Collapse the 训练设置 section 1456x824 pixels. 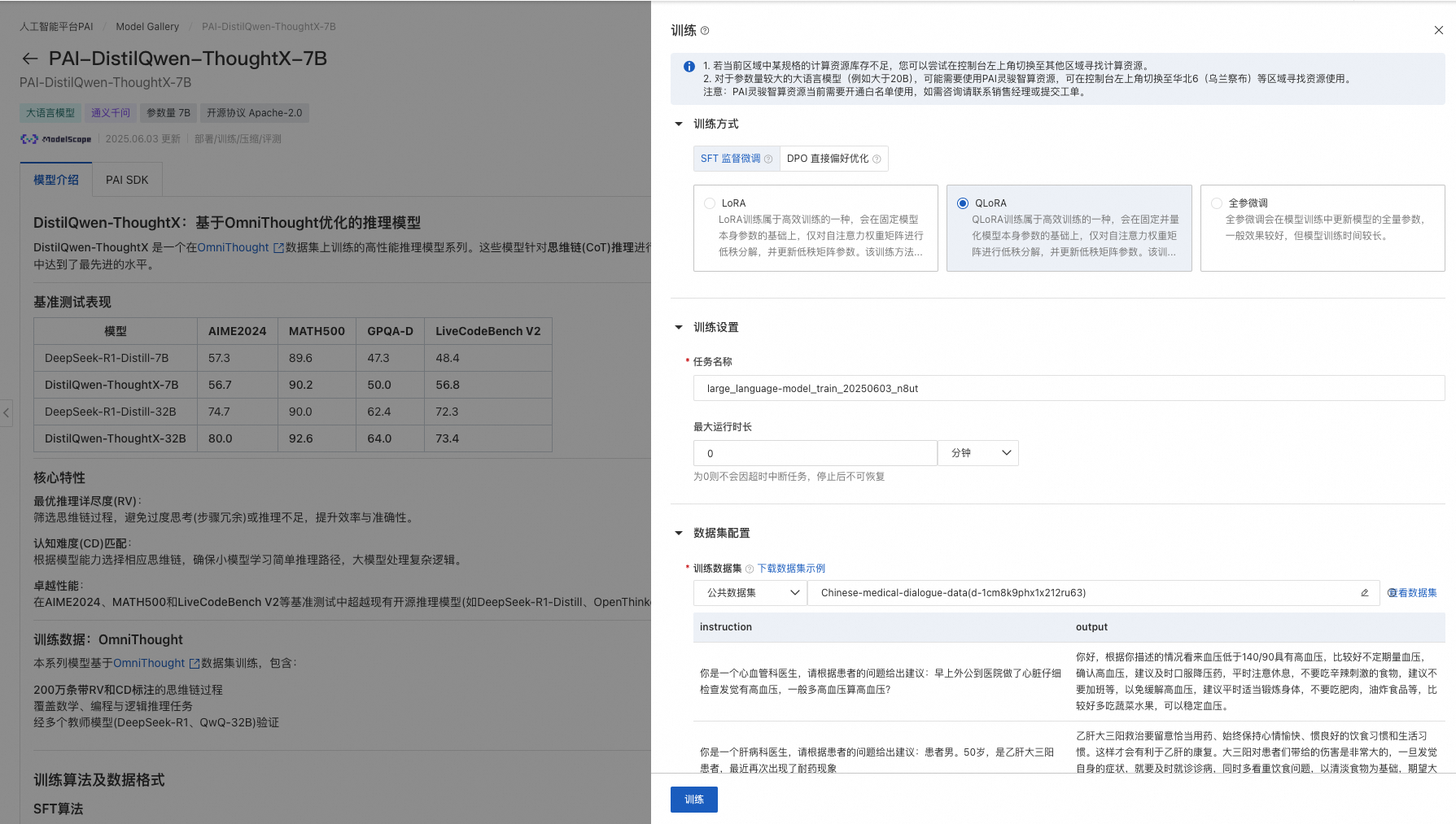click(x=680, y=327)
